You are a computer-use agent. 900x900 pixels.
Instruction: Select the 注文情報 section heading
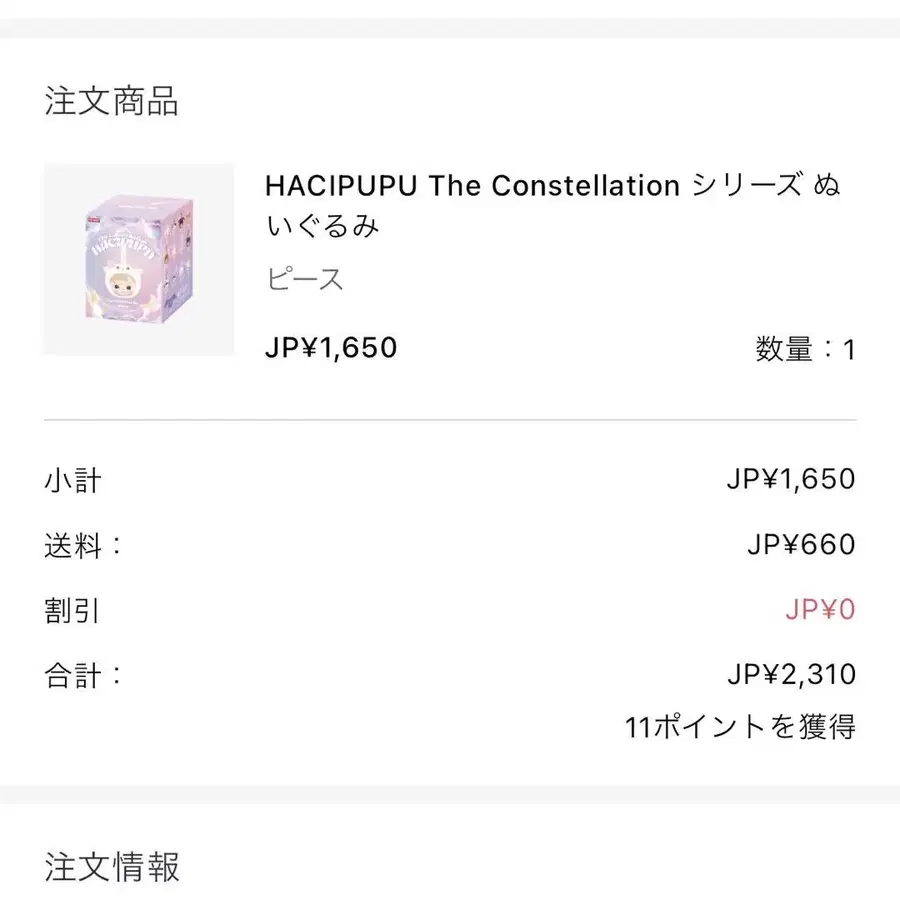(112, 867)
